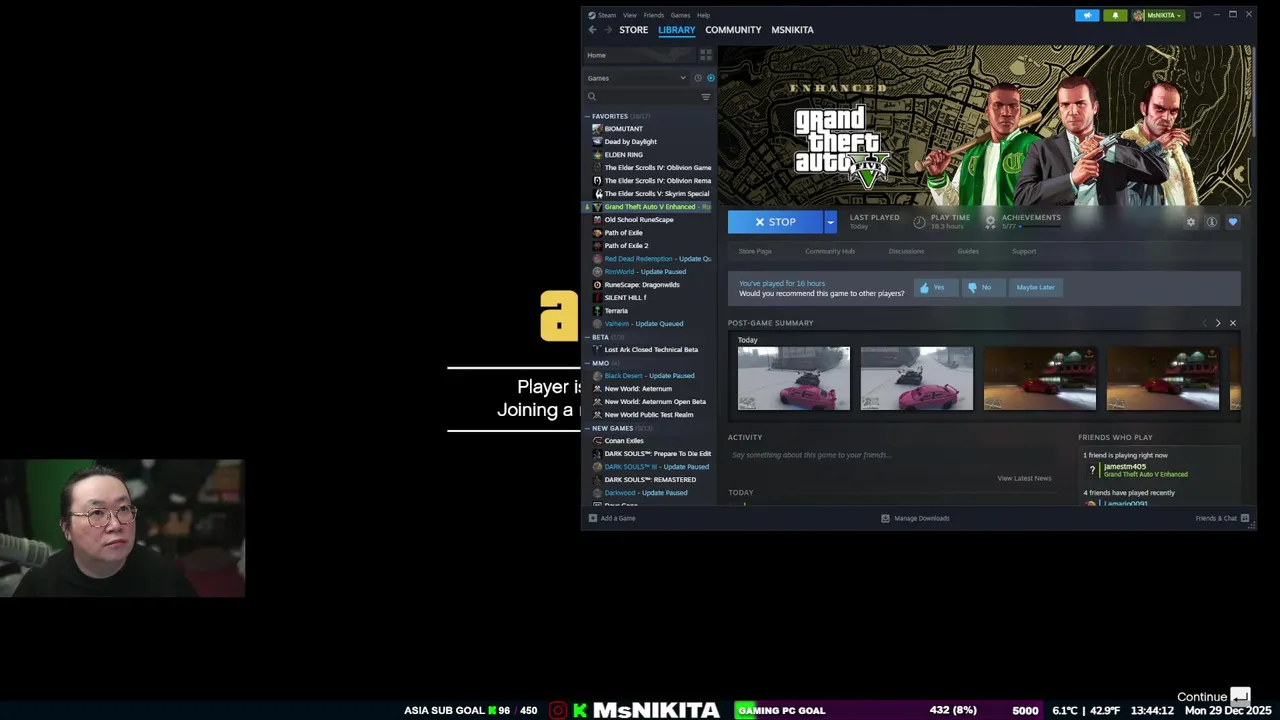Click the Add a Game plus icon
This screenshot has width=1280, height=720.
point(593,518)
